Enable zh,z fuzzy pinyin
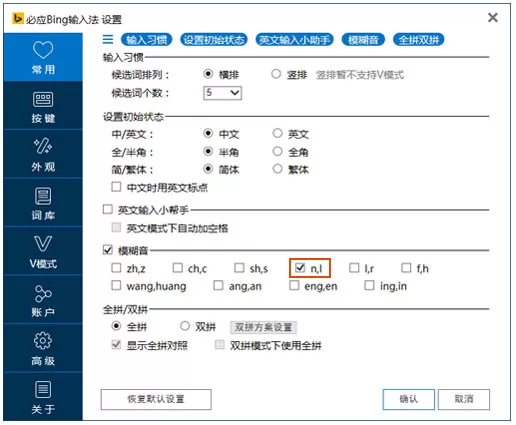 116,268
